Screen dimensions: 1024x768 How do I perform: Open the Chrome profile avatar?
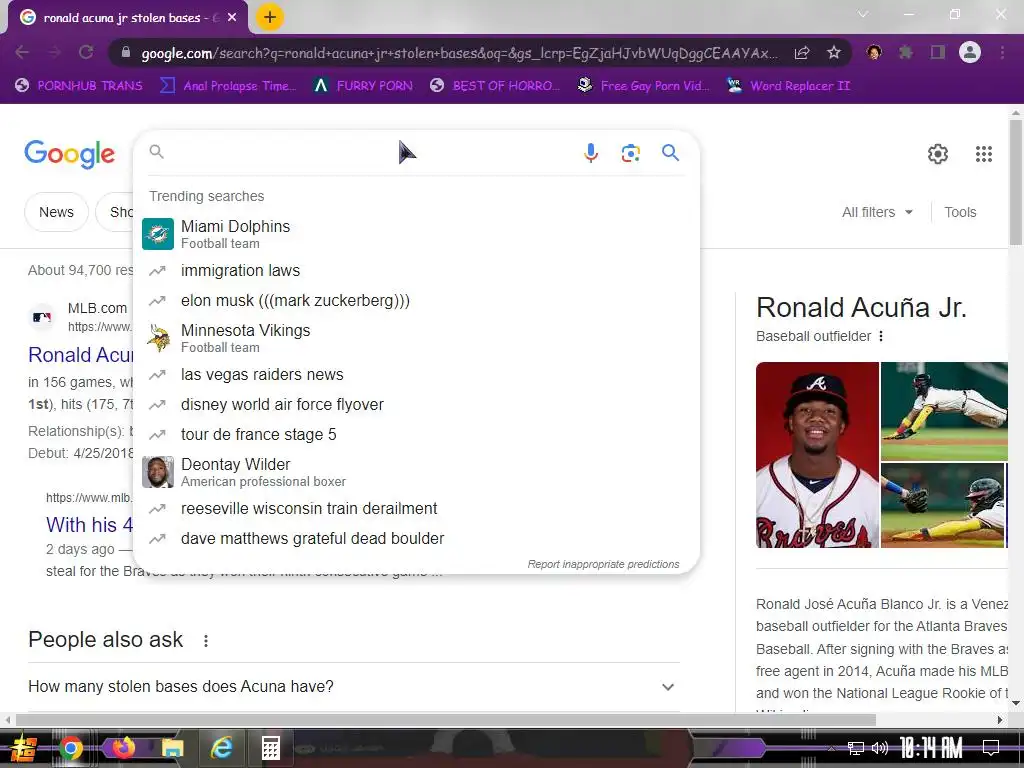(x=970, y=52)
